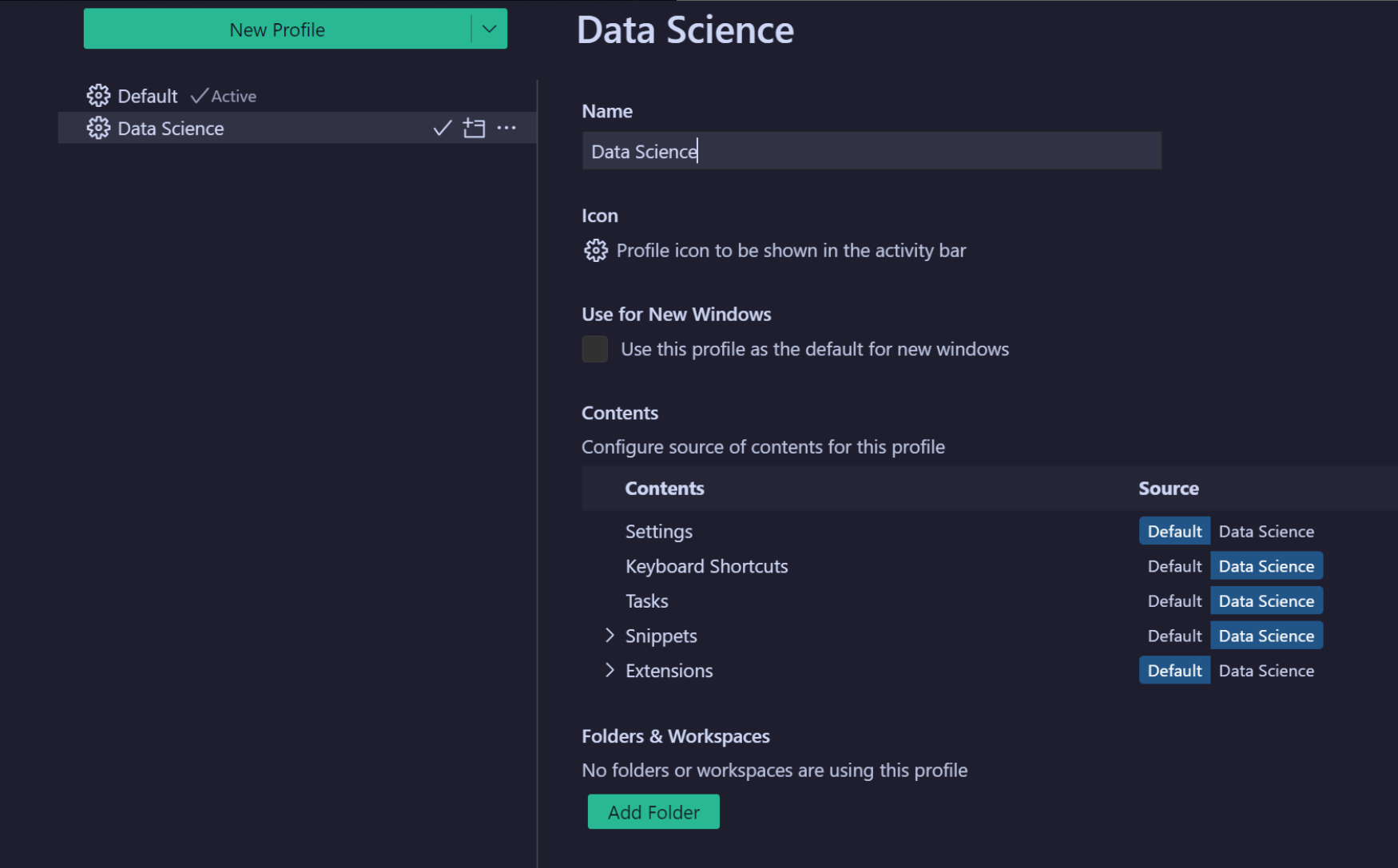Switch Keyboard Shortcuts source to Default
Image resolution: width=1398 pixels, height=868 pixels.
pyautogui.click(x=1174, y=565)
